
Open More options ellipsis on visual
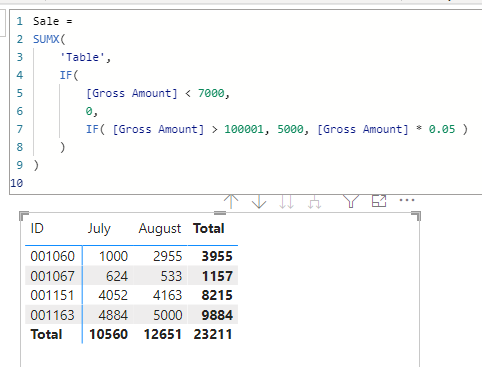click(x=407, y=200)
